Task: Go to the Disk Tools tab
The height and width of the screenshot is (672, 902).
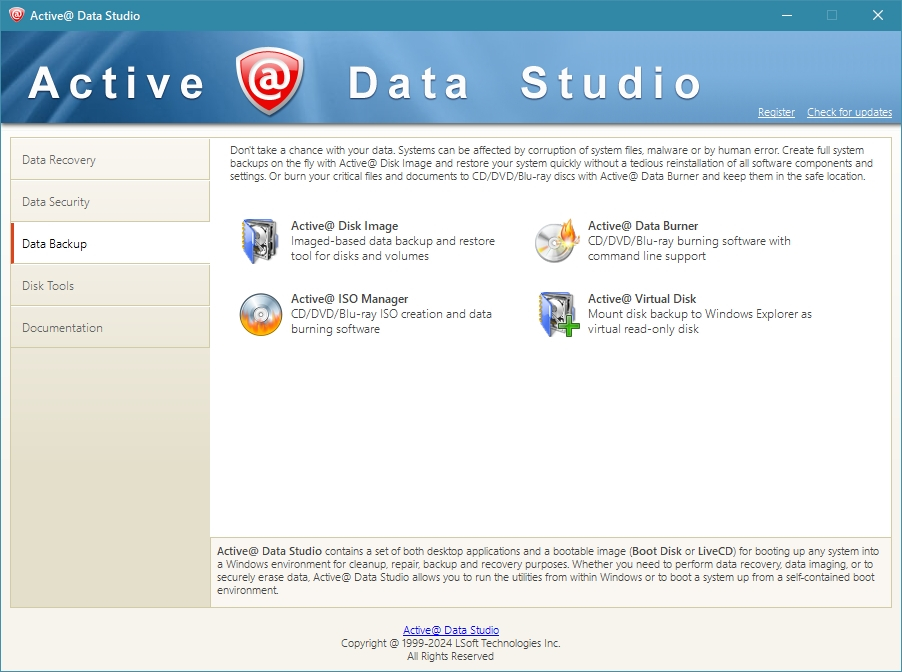Action: [110, 286]
